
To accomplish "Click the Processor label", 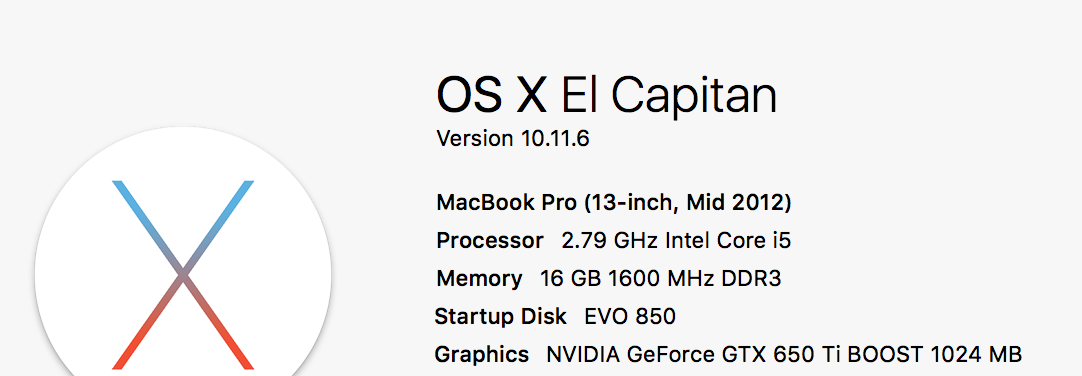I will [x=490, y=241].
